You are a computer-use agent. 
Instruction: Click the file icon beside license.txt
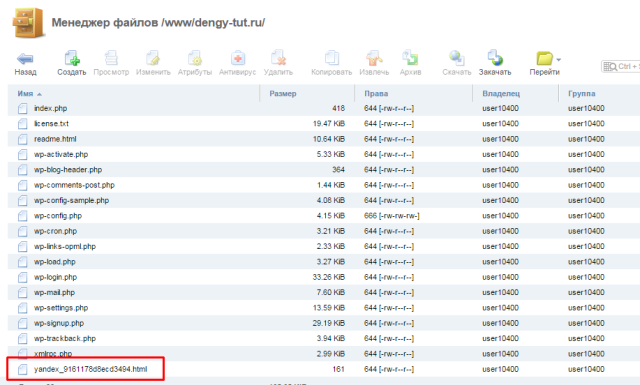click(x=22, y=124)
